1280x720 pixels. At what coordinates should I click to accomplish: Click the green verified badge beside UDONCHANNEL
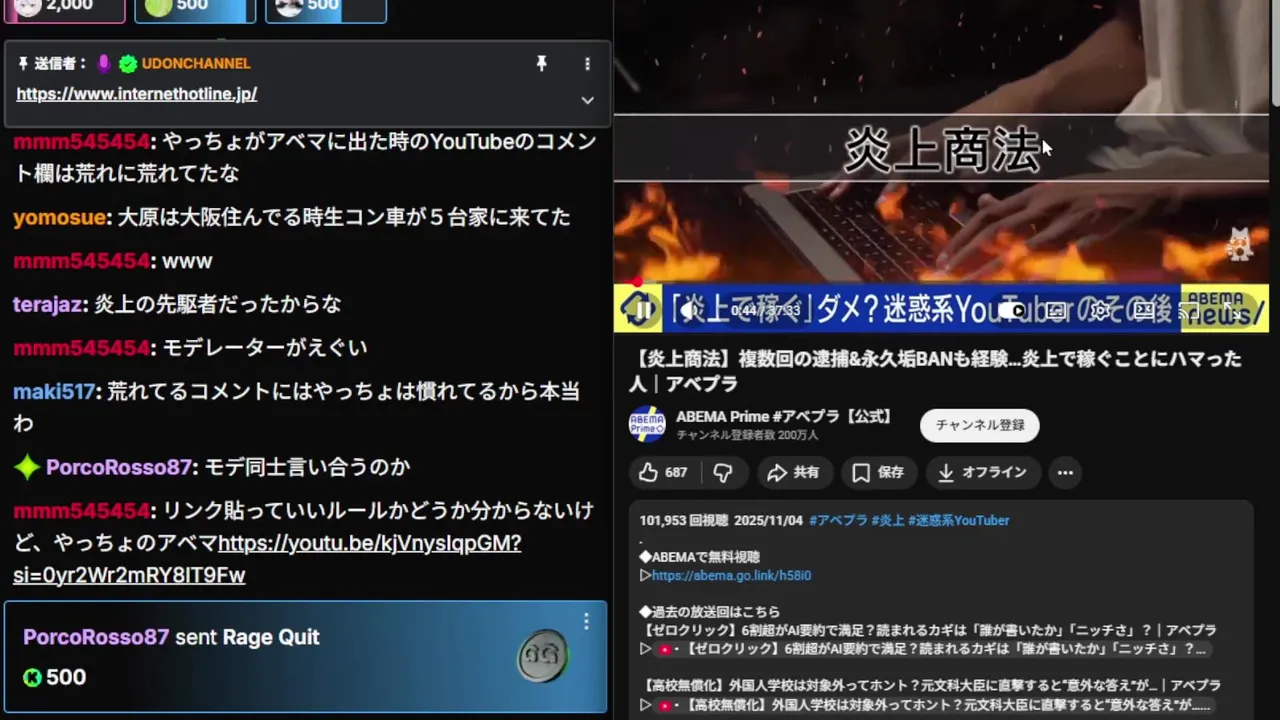click(127, 64)
